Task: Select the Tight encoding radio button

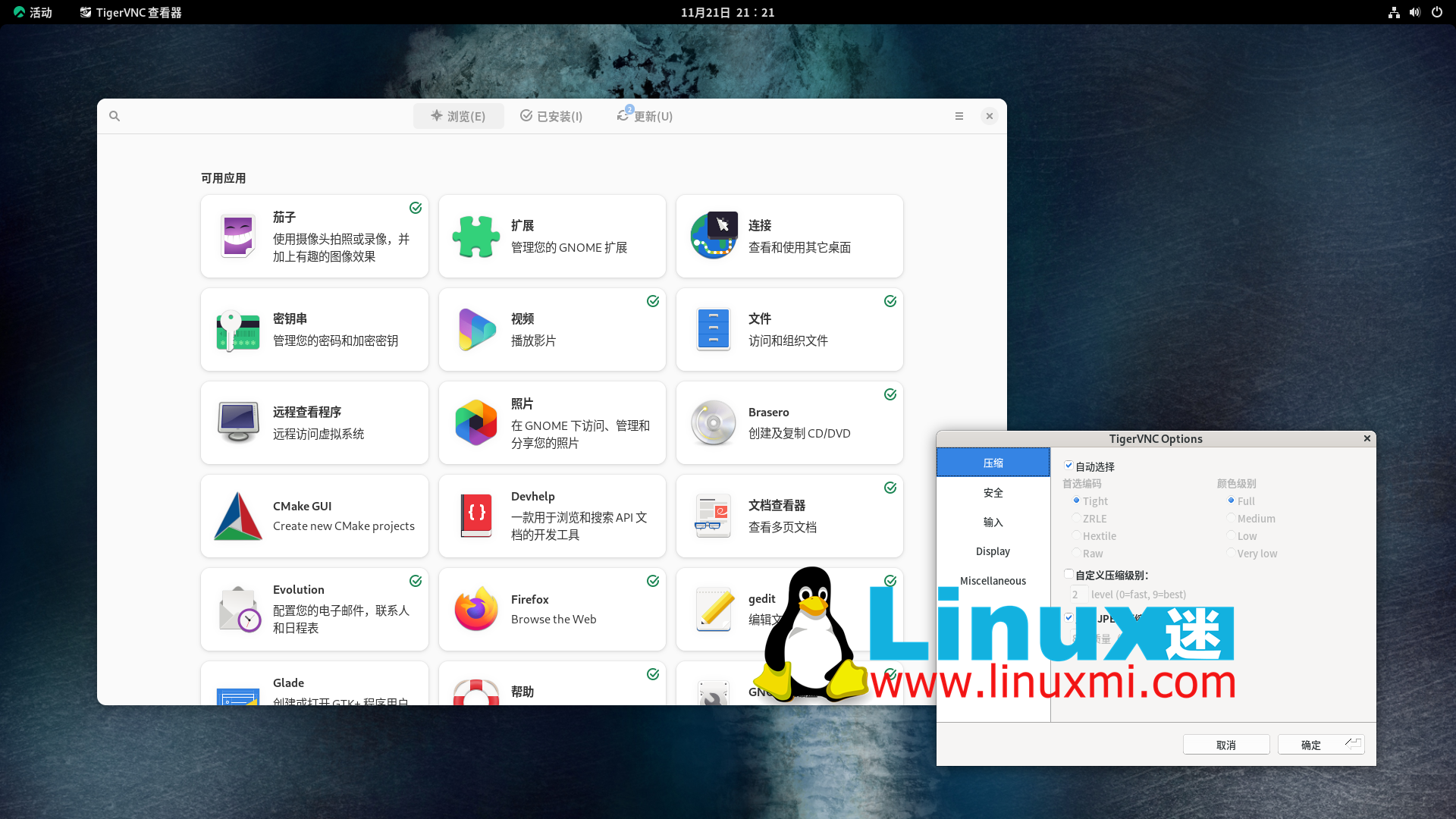Action: [x=1076, y=500]
